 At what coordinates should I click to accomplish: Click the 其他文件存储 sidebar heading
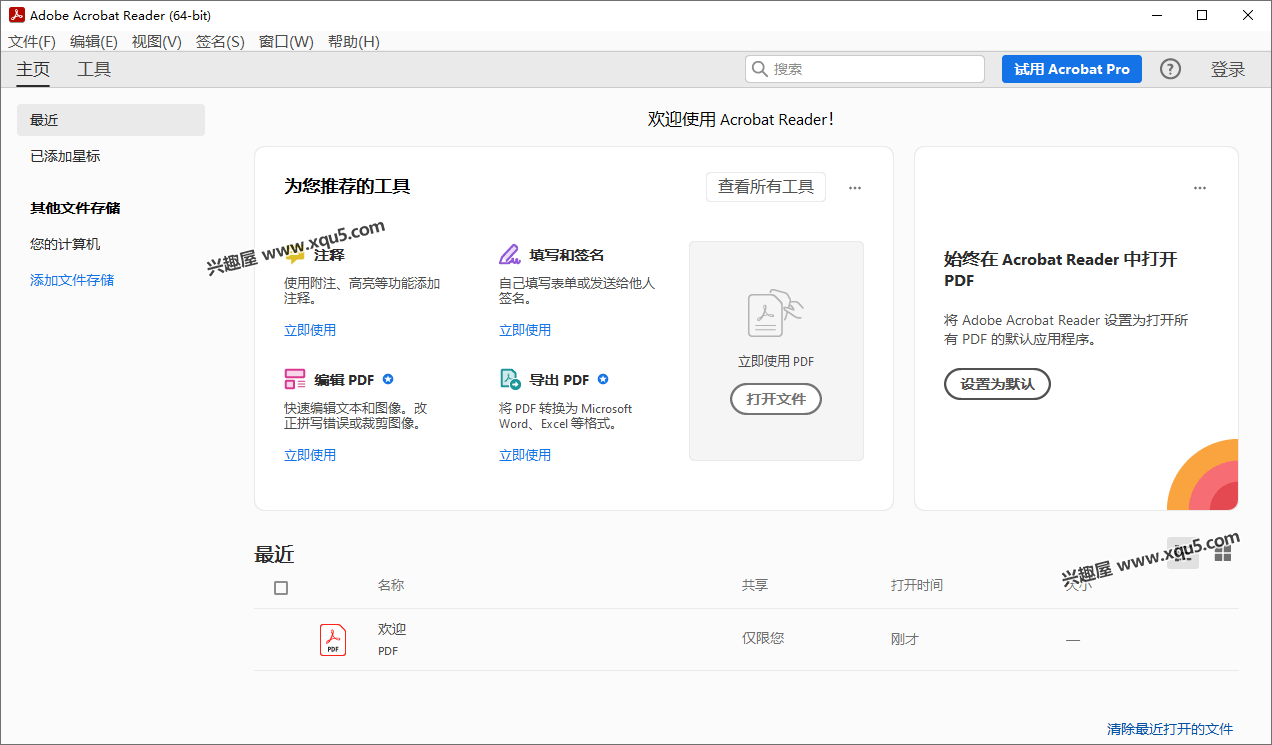point(75,208)
